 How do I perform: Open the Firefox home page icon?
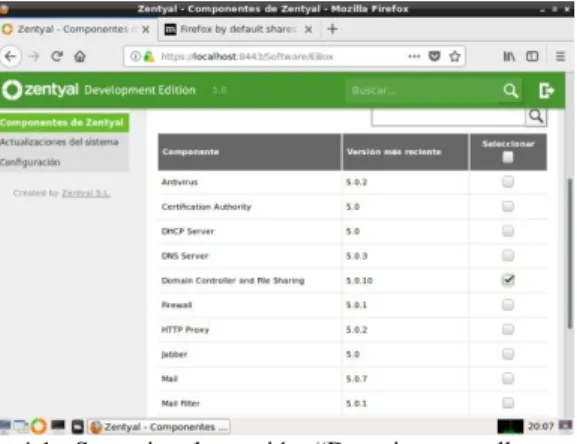pos(80,57)
